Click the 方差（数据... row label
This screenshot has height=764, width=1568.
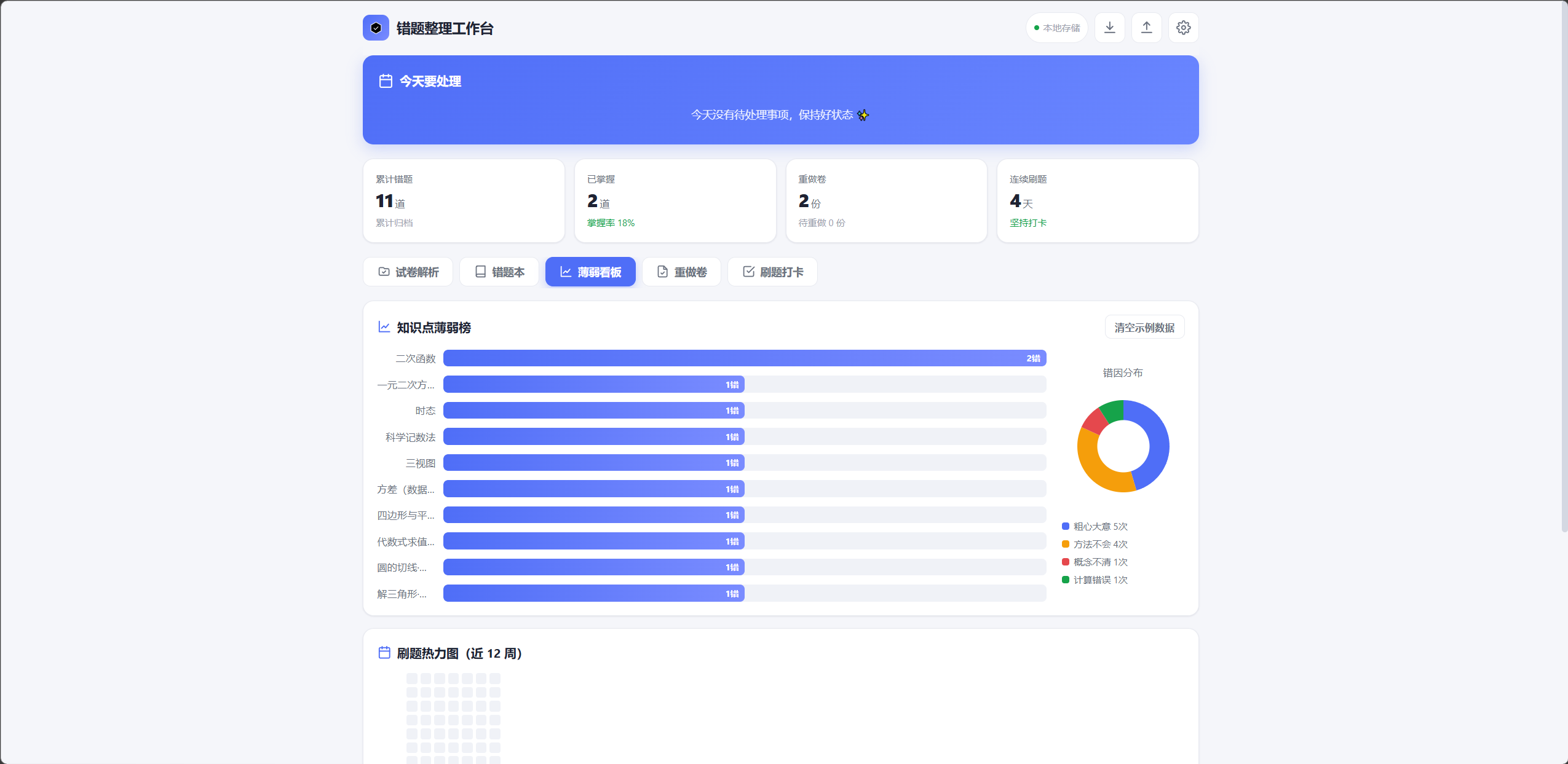point(406,489)
